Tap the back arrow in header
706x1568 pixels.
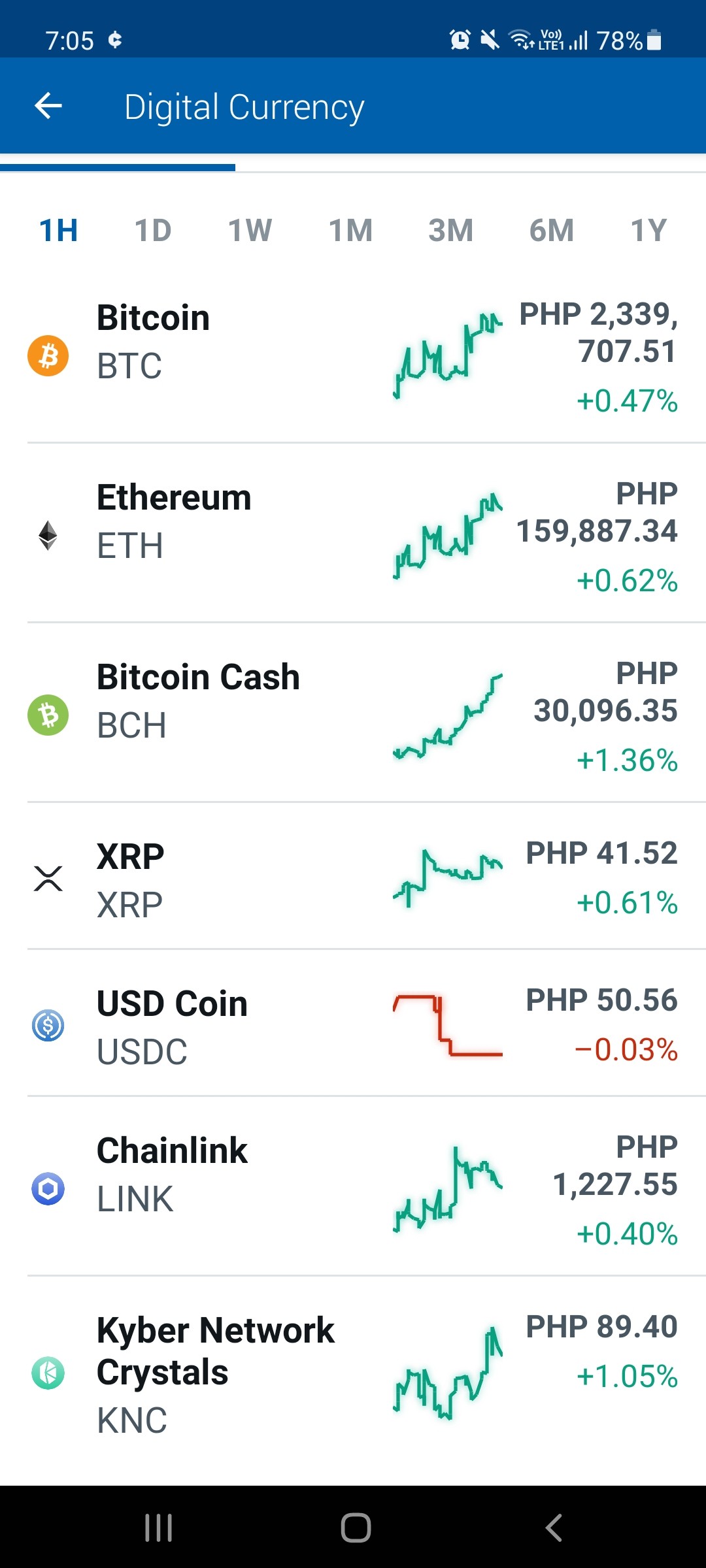tap(48, 106)
